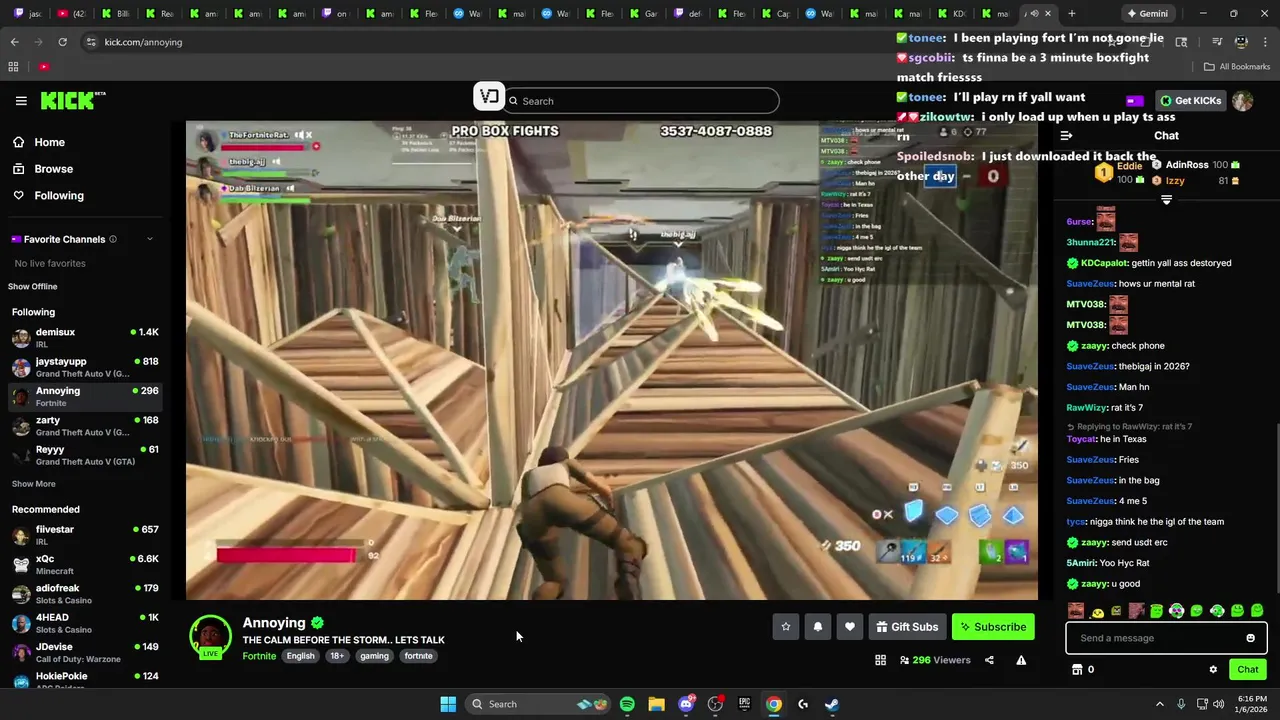
Task: Click the gaming tag
Action: pos(374,656)
